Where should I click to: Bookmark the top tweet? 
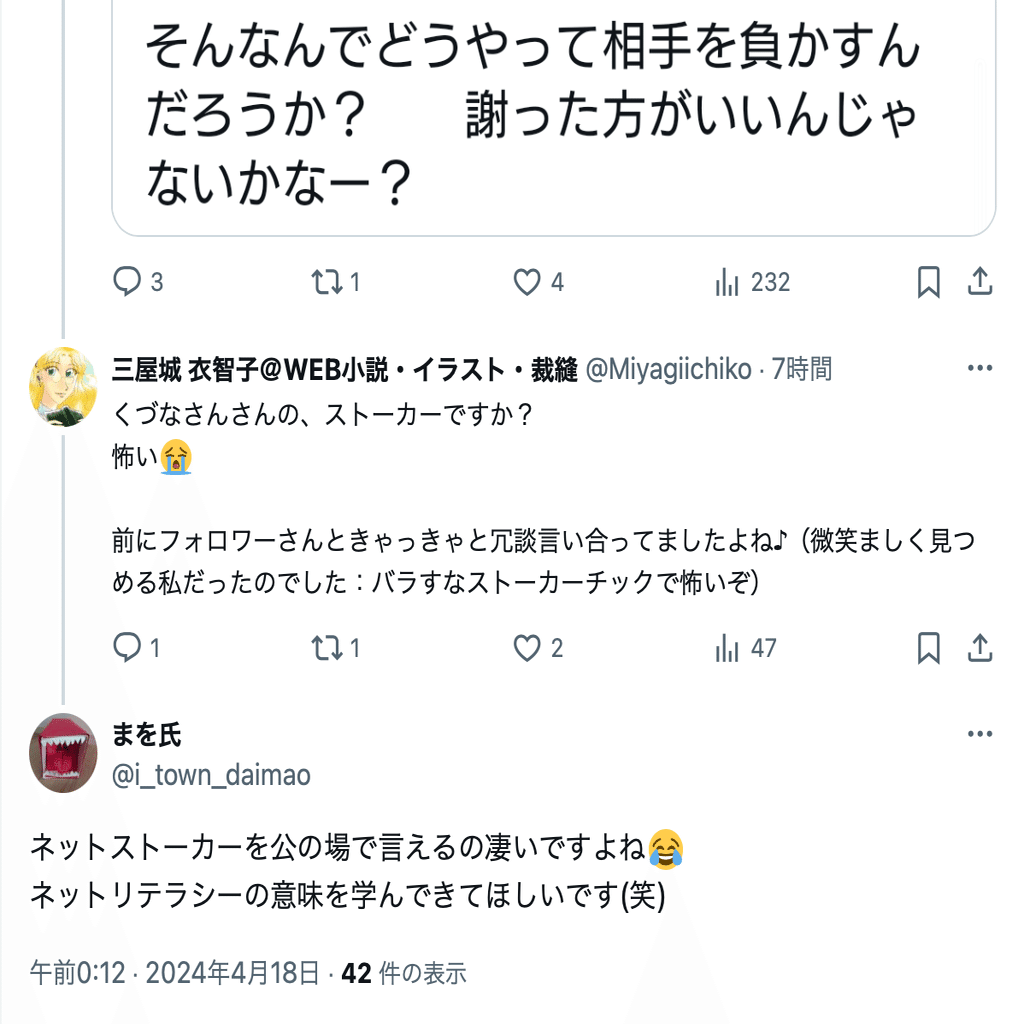(929, 283)
